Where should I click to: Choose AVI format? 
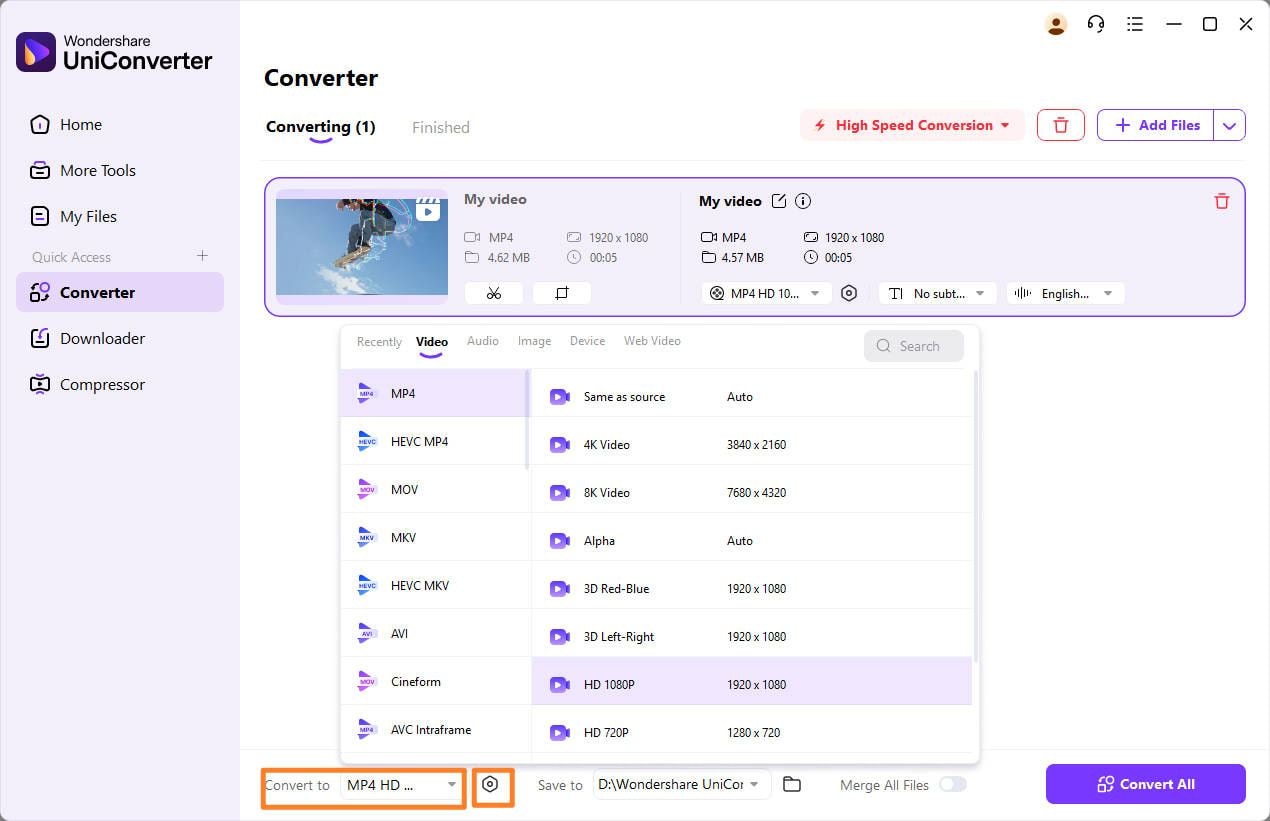click(x=433, y=633)
